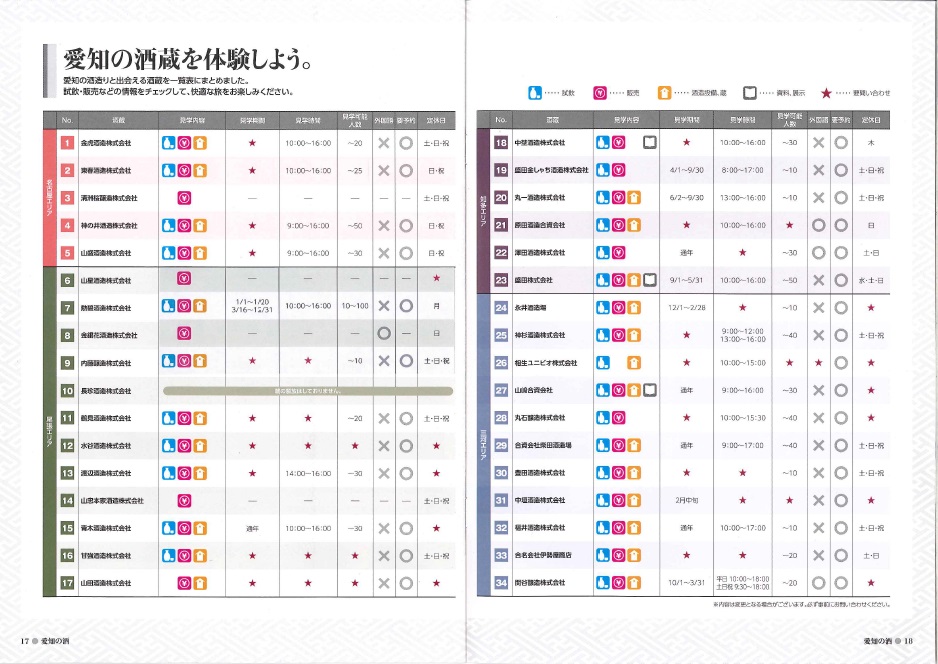Image resolution: width=938 pixels, height=664 pixels.
Task: Click the '1/1~1/20 3/16~12/31' cell in row 7
Action: tap(252, 306)
